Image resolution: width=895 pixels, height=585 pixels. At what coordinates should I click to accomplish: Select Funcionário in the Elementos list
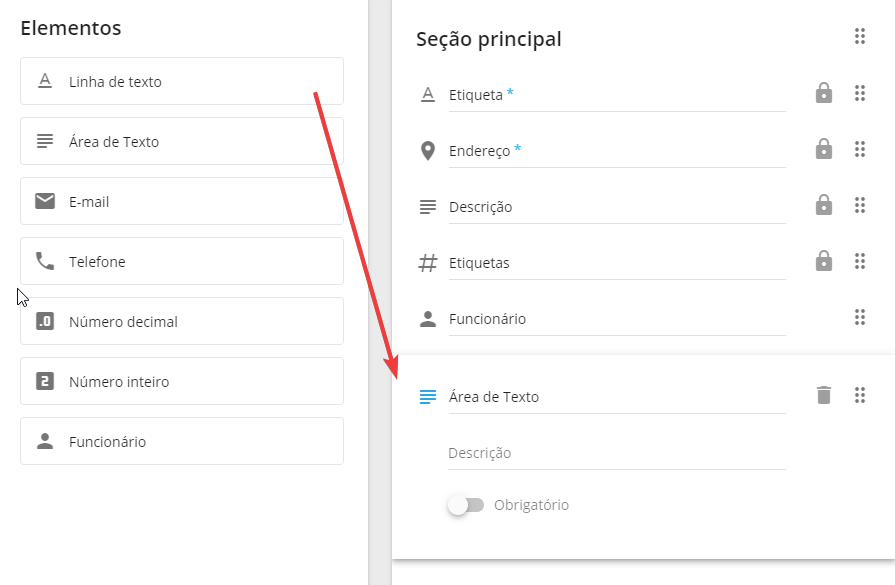pyautogui.click(x=182, y=441)
